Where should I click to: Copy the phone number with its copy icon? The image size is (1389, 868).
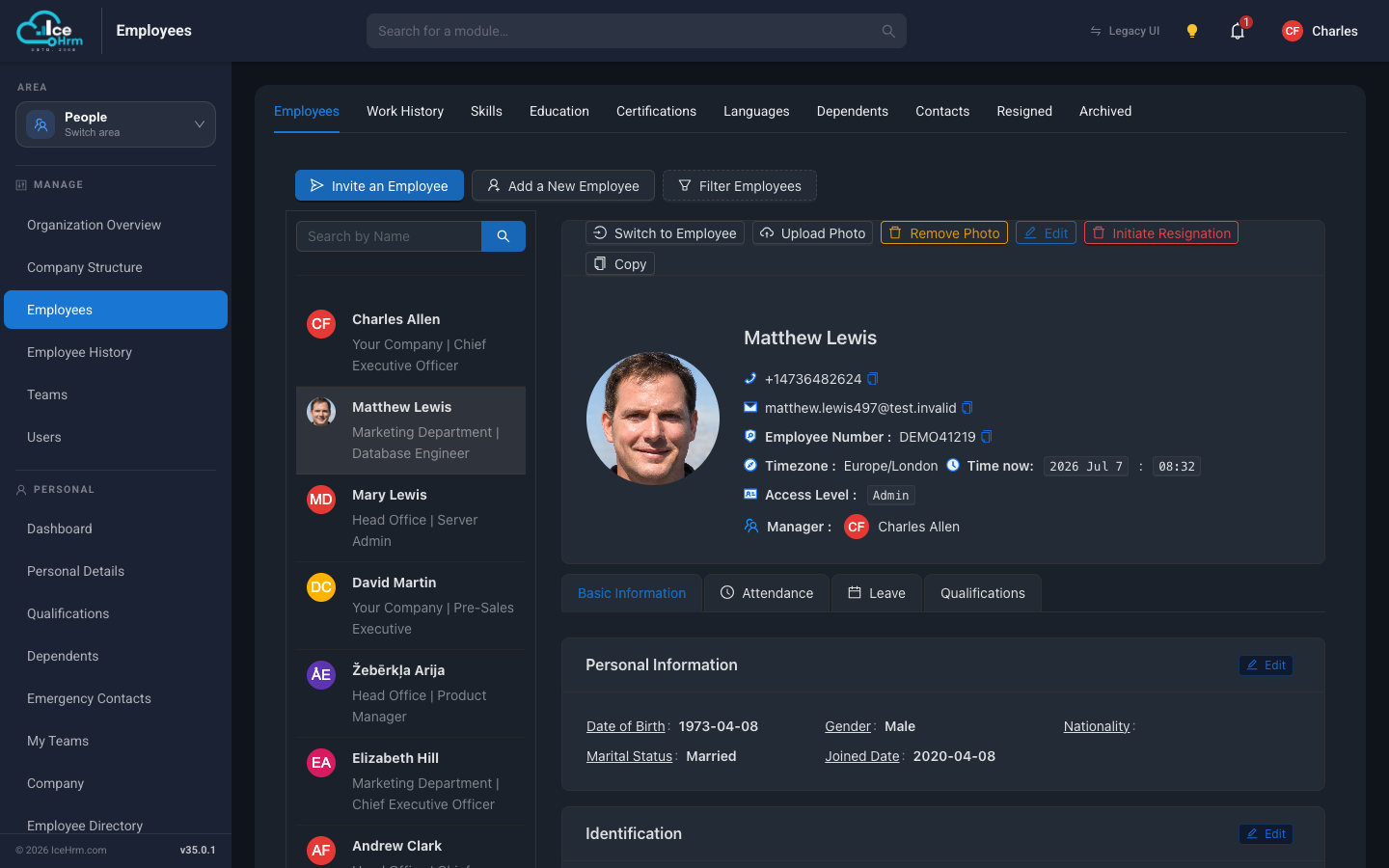pos(873,379)
